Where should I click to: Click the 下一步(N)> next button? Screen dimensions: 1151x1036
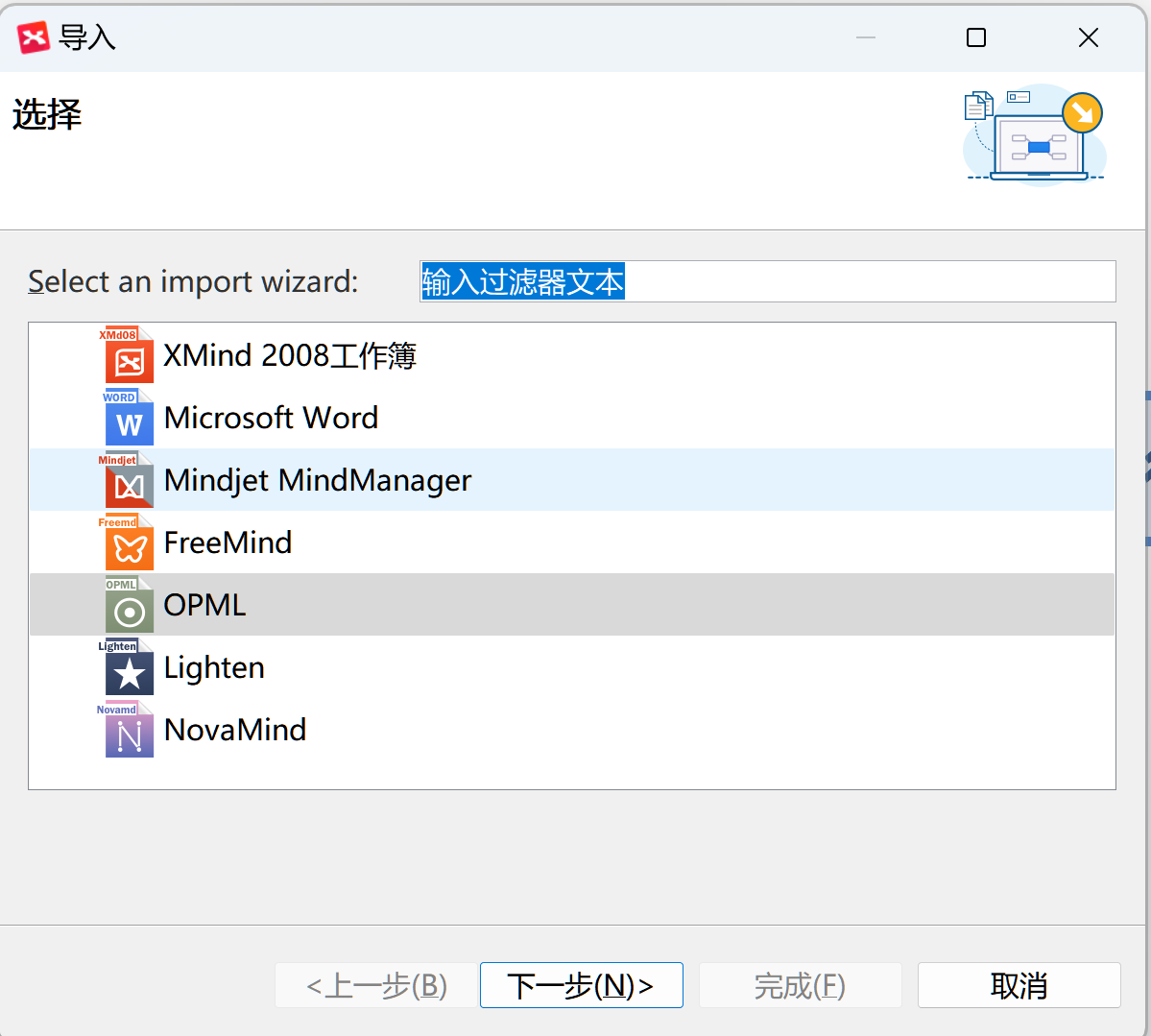[582, 985]
